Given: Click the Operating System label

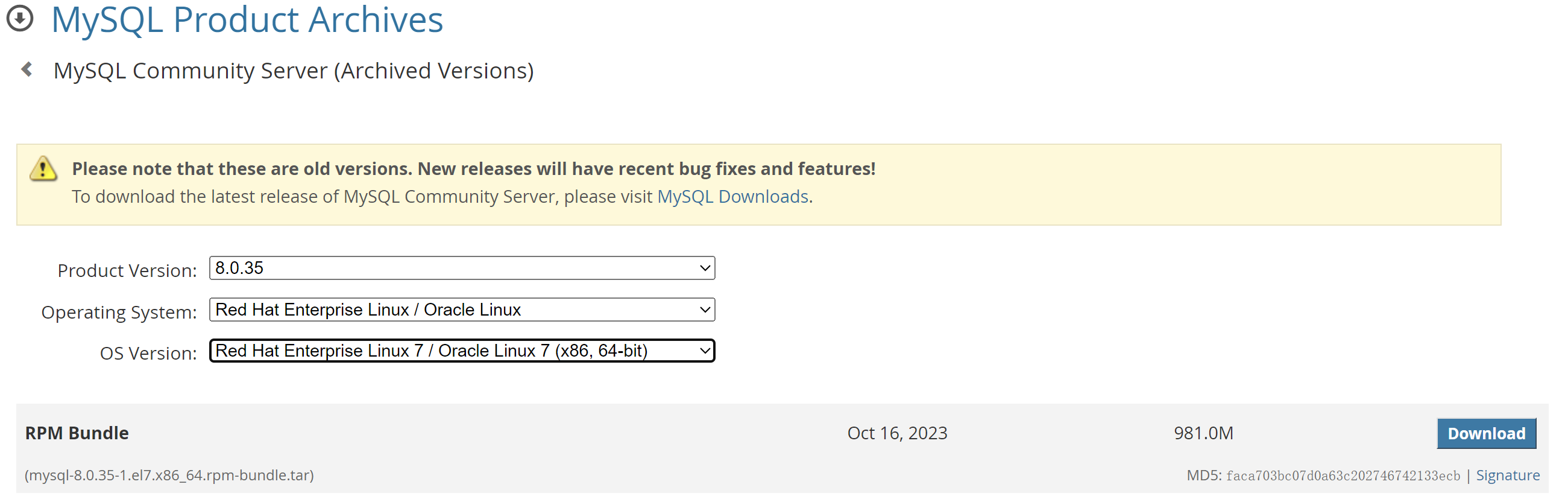Looking at the screenshot, I should click(119, 312).
